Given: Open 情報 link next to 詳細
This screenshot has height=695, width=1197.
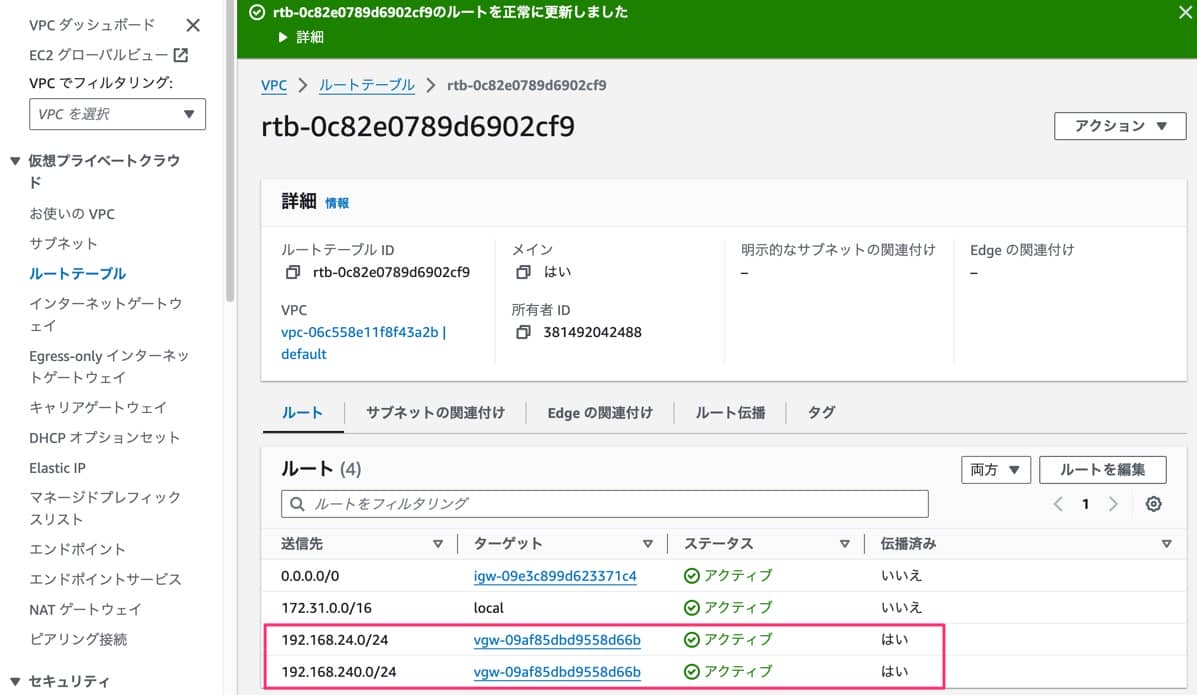Looking at the screenshot, I should pos(337,203).
